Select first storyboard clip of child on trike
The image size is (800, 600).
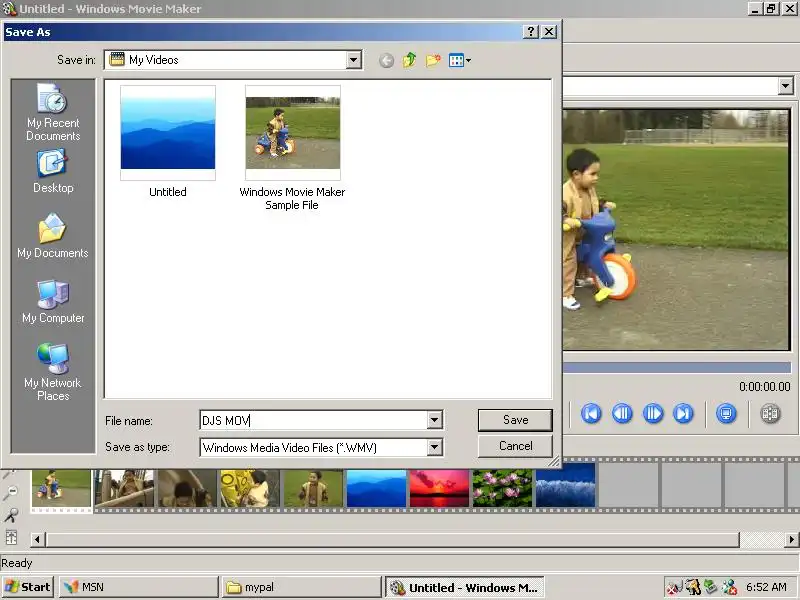point(61,488)
